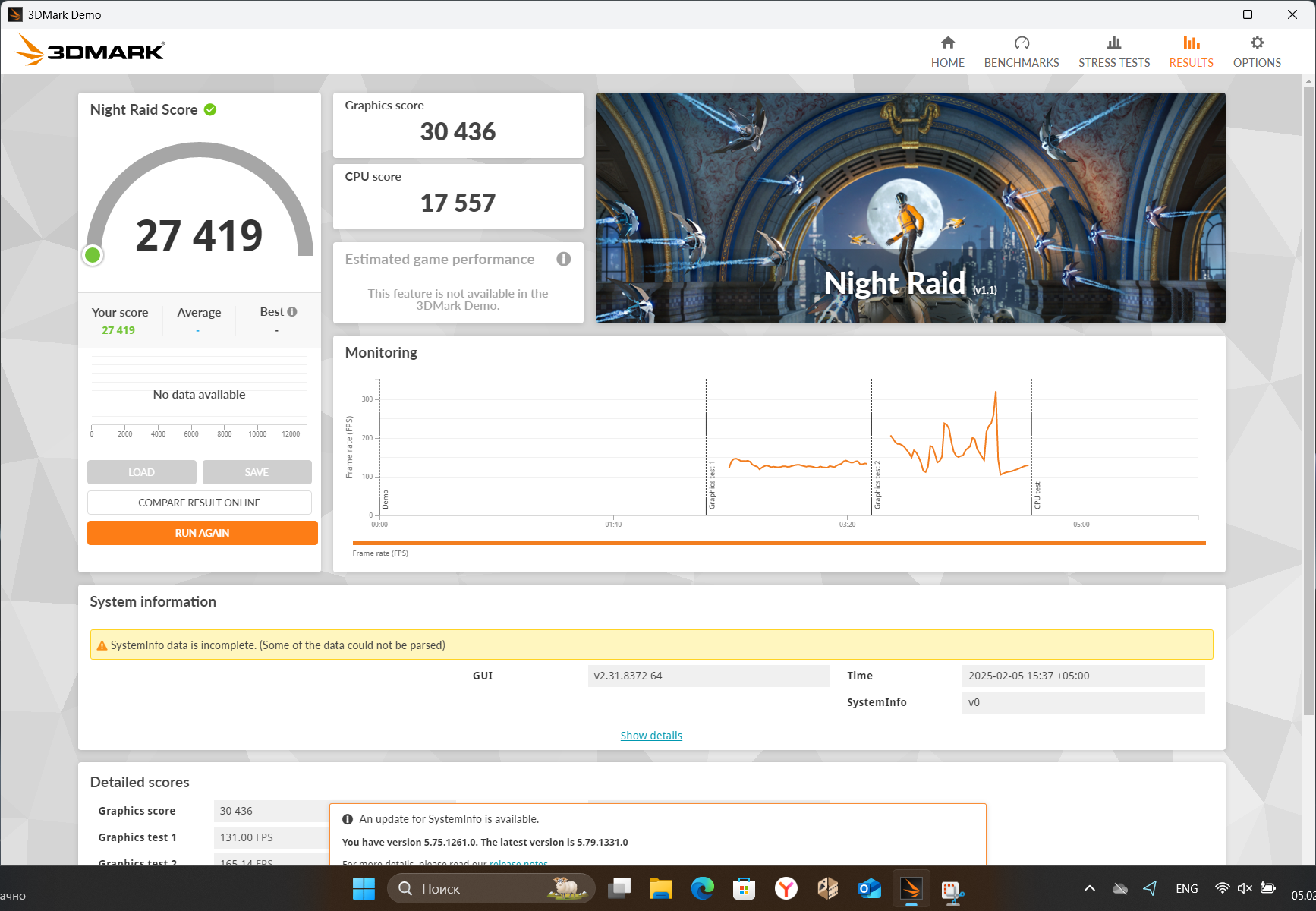Expand hidden system tray icons
Image resolution: width=1316 pixels, height=911 pixels.
pyautogui.click(x=1090, y=888)
